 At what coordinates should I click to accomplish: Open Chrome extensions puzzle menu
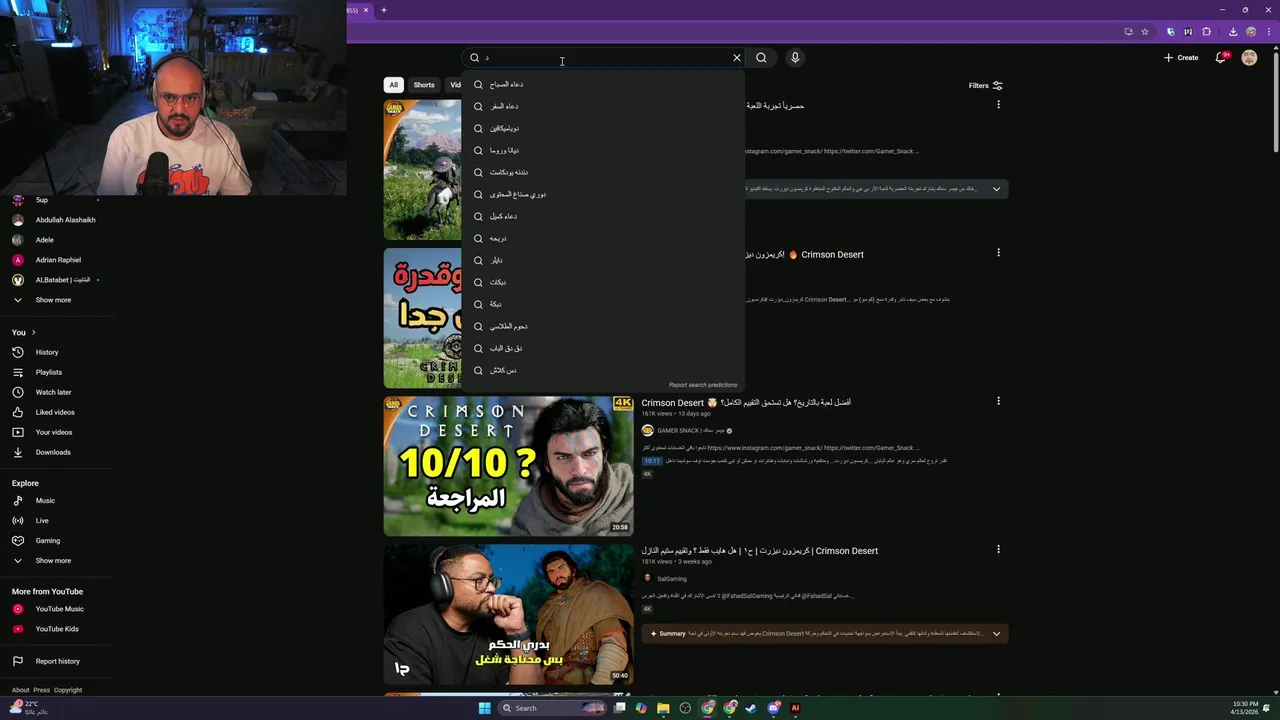pos(1207,32)
